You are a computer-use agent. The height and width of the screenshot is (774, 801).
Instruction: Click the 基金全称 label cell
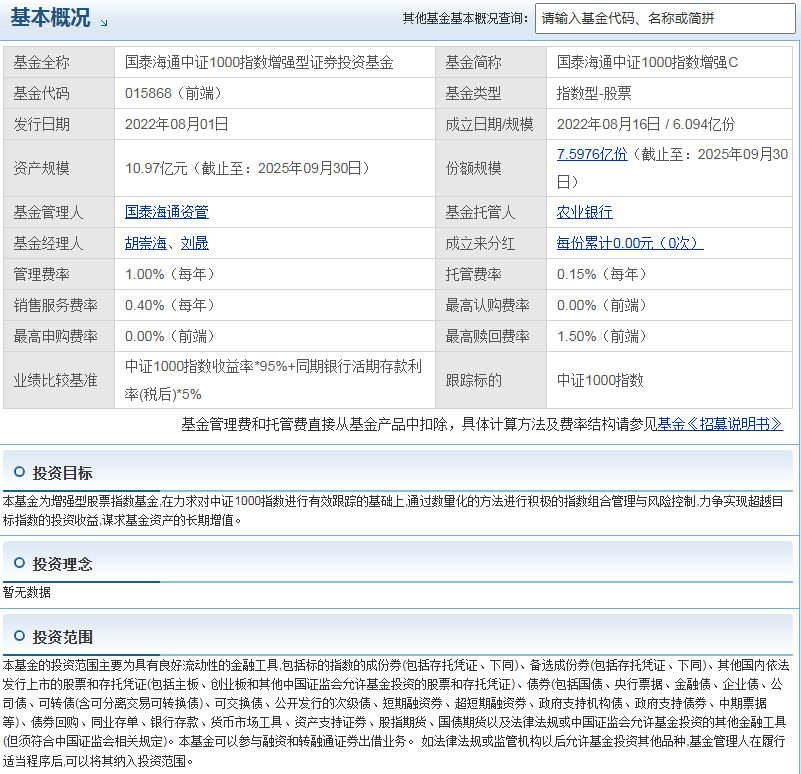point(59,62)
